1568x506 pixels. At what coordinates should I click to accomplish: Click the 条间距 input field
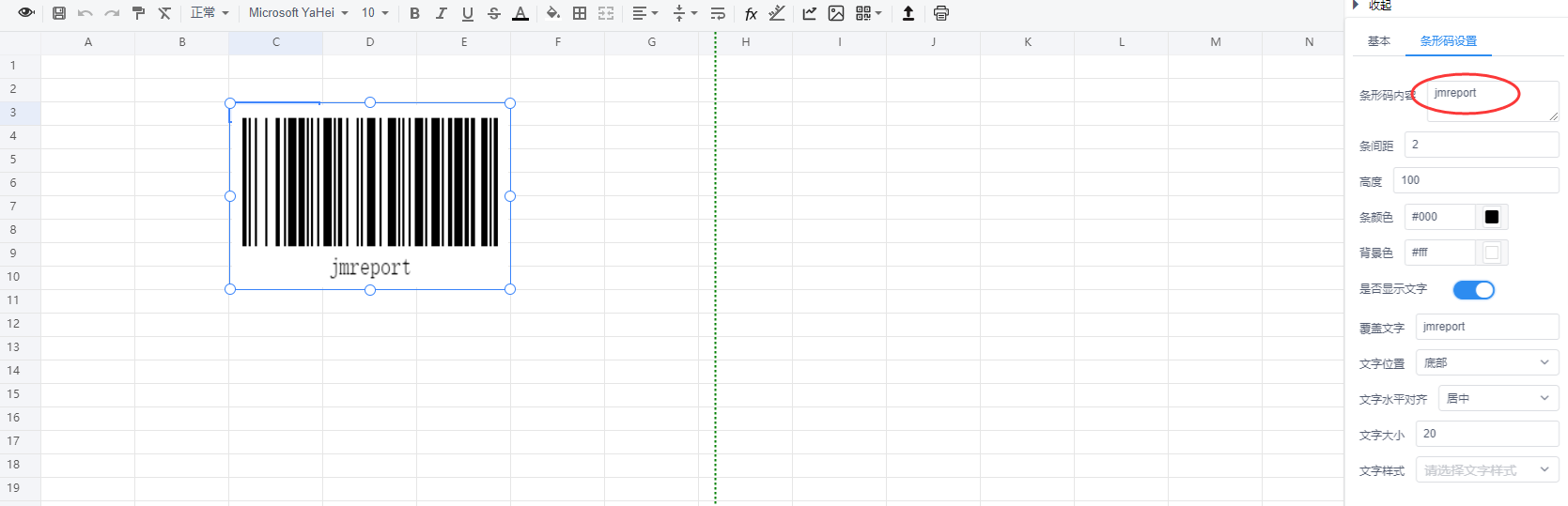[x=1482, y=145]
